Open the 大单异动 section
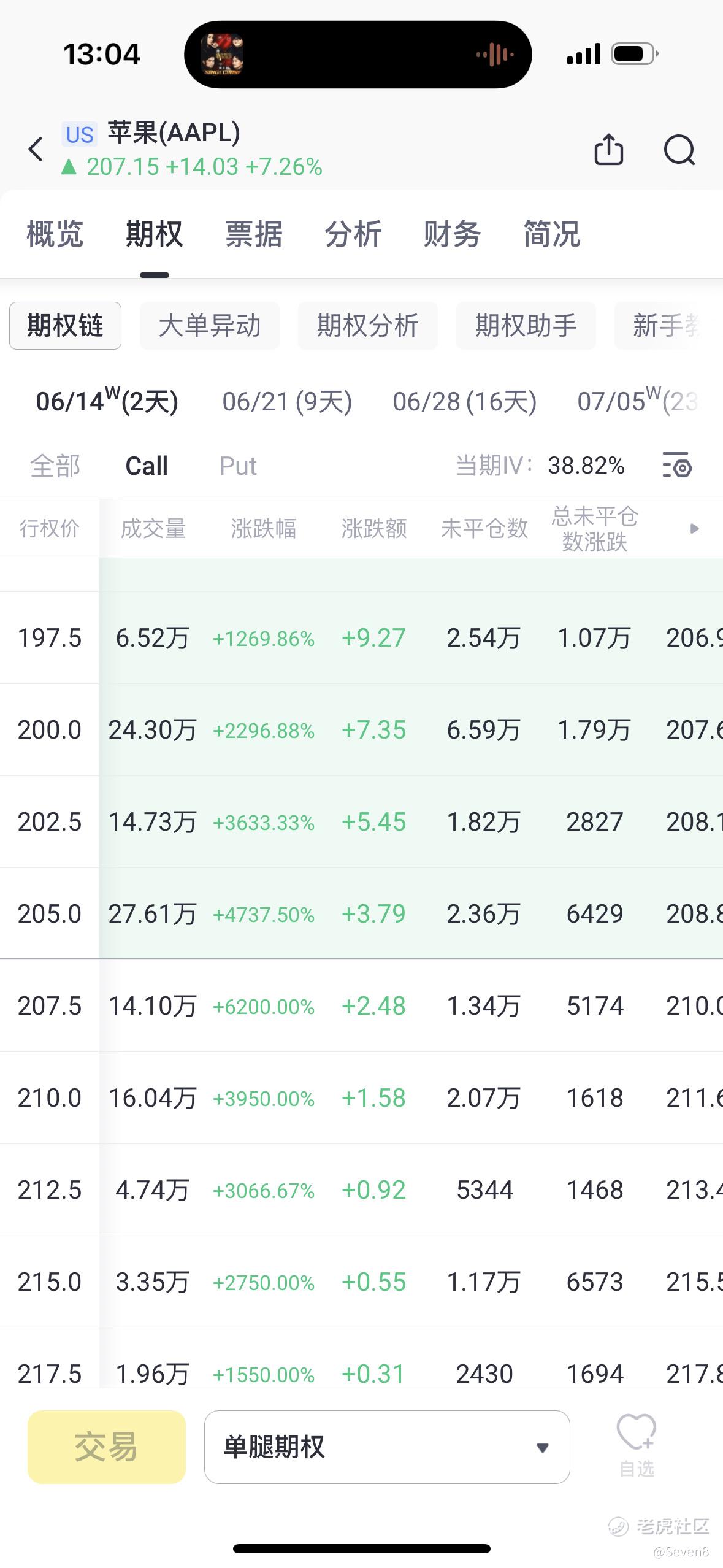 click(210, 326)
